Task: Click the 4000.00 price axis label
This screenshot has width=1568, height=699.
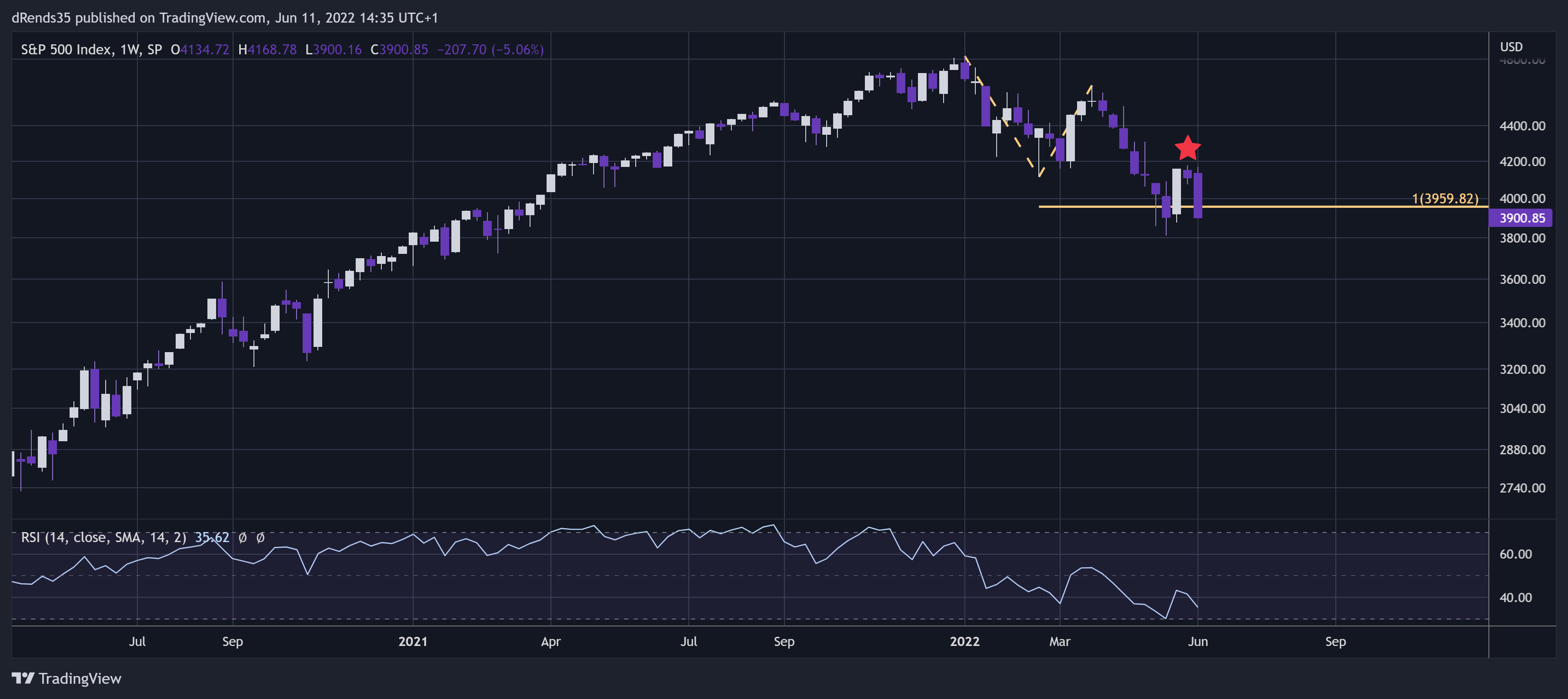Action: tap(1522, 199)
